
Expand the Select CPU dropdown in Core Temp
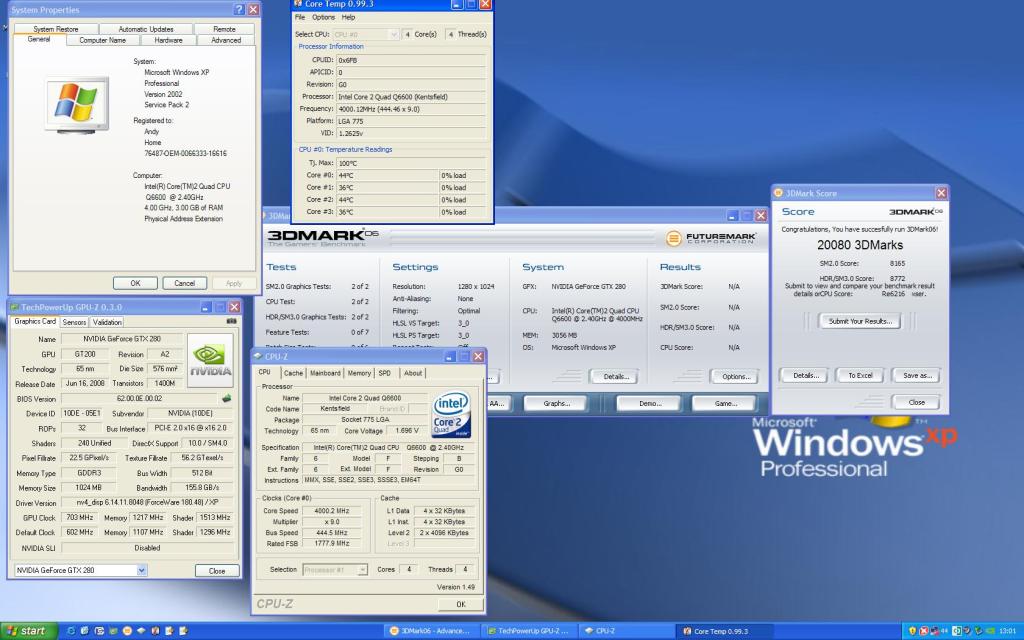pyautogui.click(x=393, y=34)
